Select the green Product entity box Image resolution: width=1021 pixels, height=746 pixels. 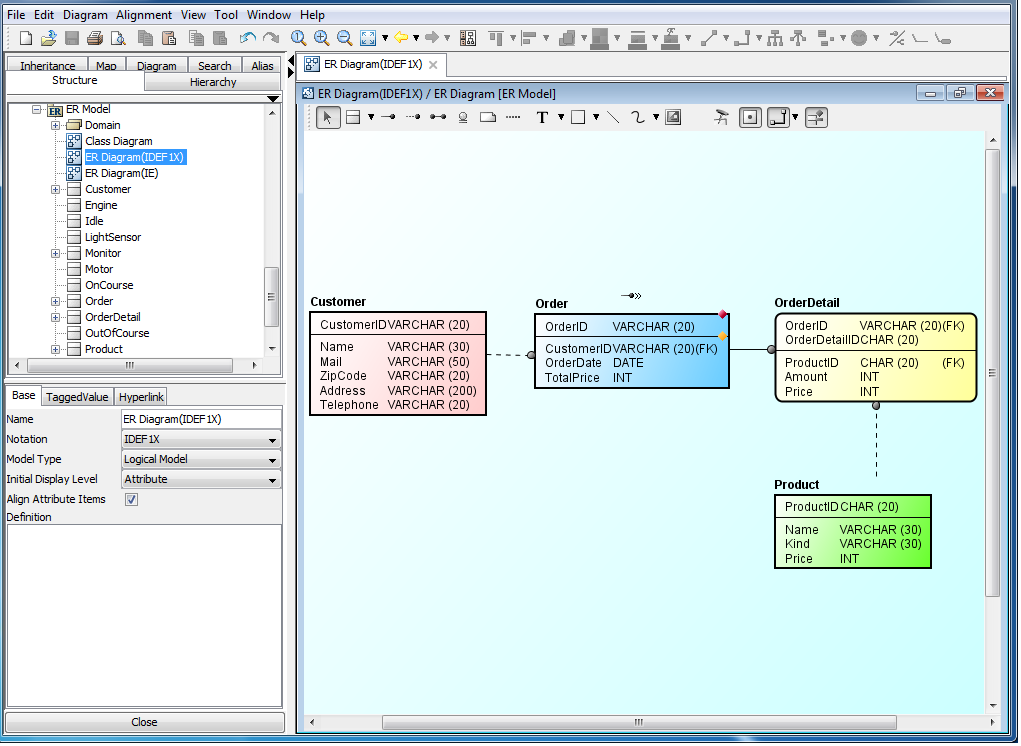852,532
